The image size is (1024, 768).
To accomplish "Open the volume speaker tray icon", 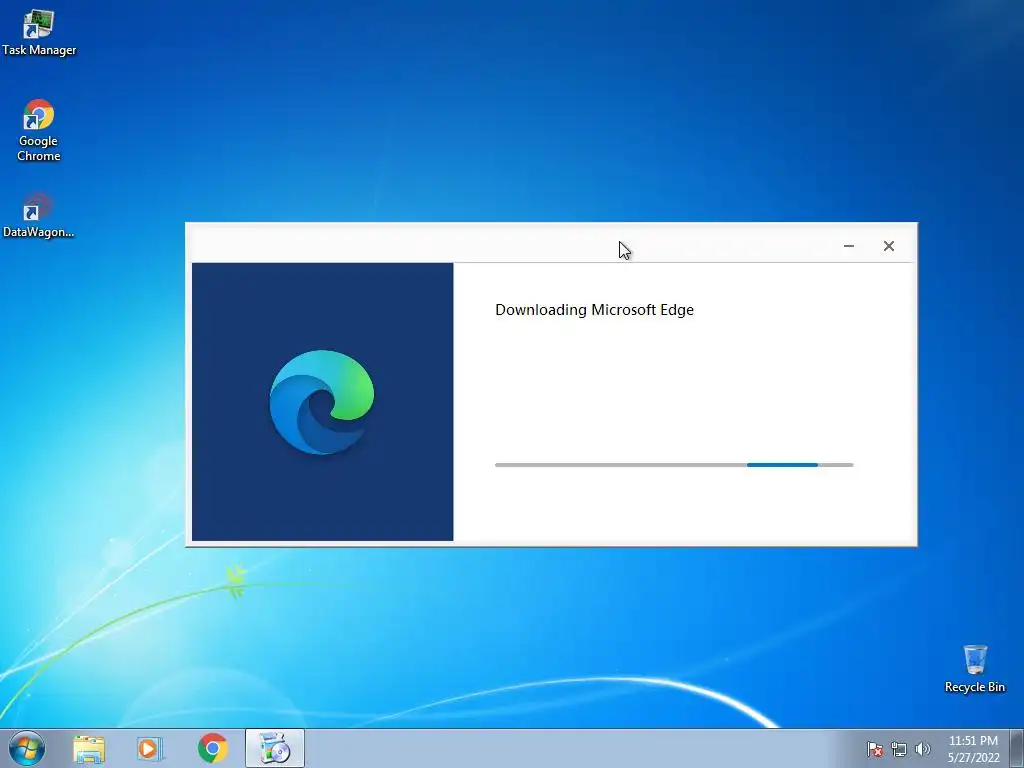I will (x=922, y=749).
